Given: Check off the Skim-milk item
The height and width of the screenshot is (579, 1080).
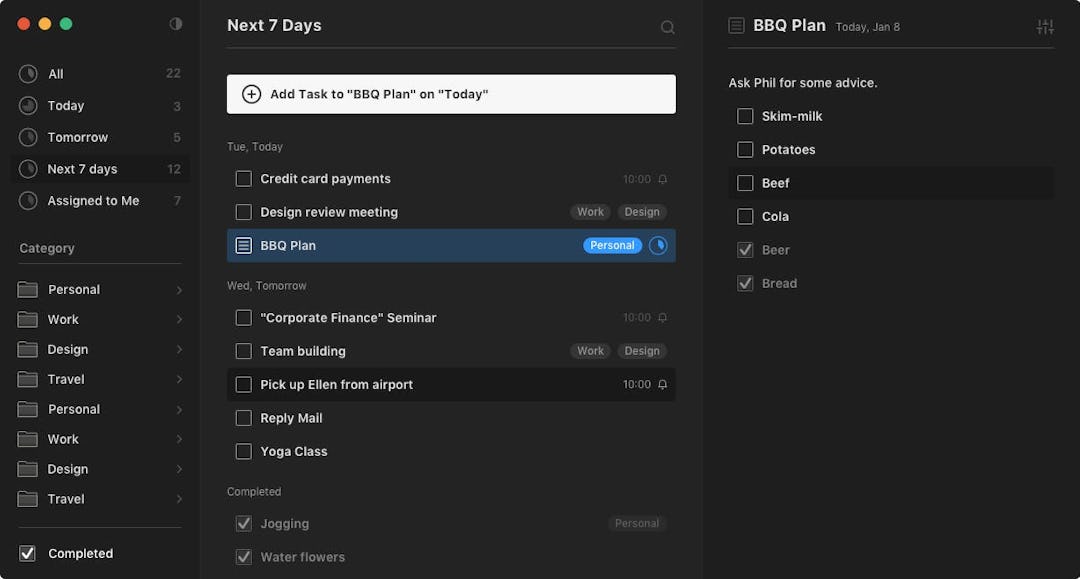Looking at the screenshot, I should (x=745, y=117).
